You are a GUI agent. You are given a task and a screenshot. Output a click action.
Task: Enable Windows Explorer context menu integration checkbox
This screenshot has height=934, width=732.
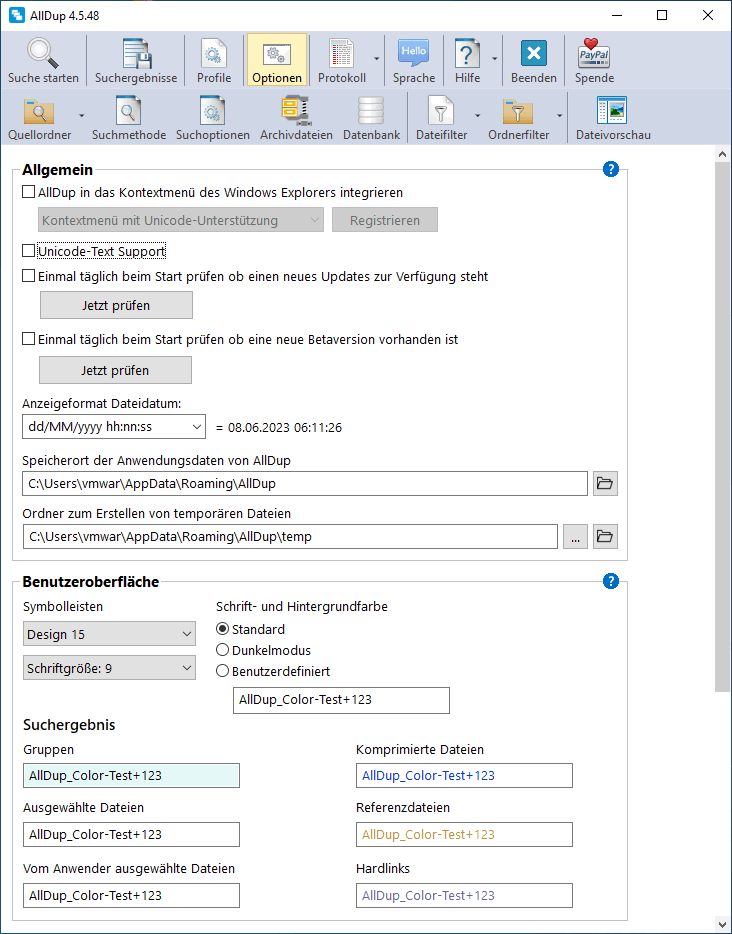point(29,192)
